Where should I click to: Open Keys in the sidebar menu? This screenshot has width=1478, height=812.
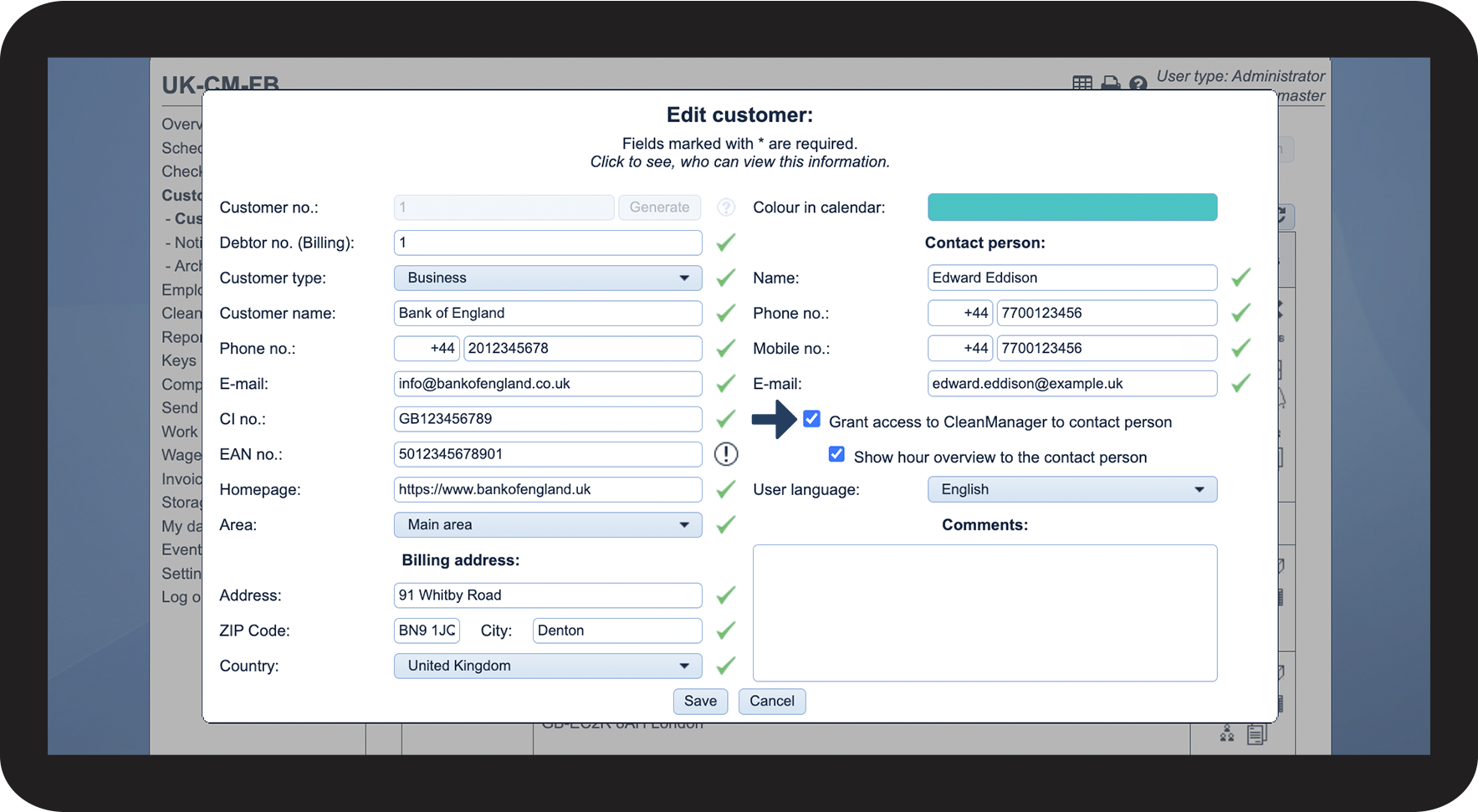[x=179, y=360]
